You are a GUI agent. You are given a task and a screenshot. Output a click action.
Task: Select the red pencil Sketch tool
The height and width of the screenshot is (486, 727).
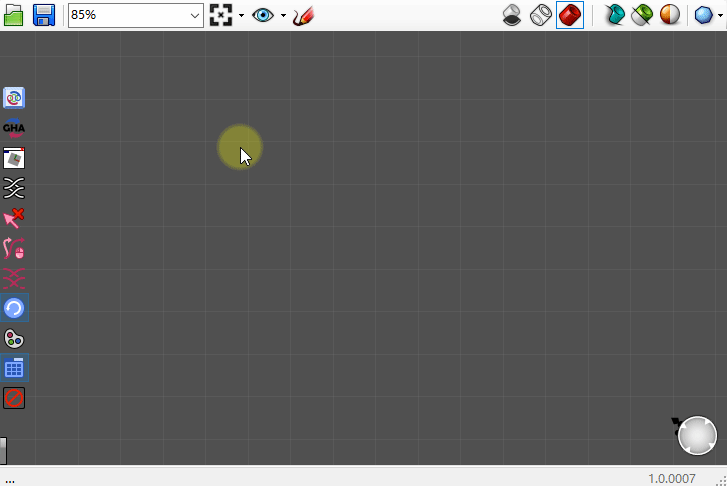click(x=304, y=15)
